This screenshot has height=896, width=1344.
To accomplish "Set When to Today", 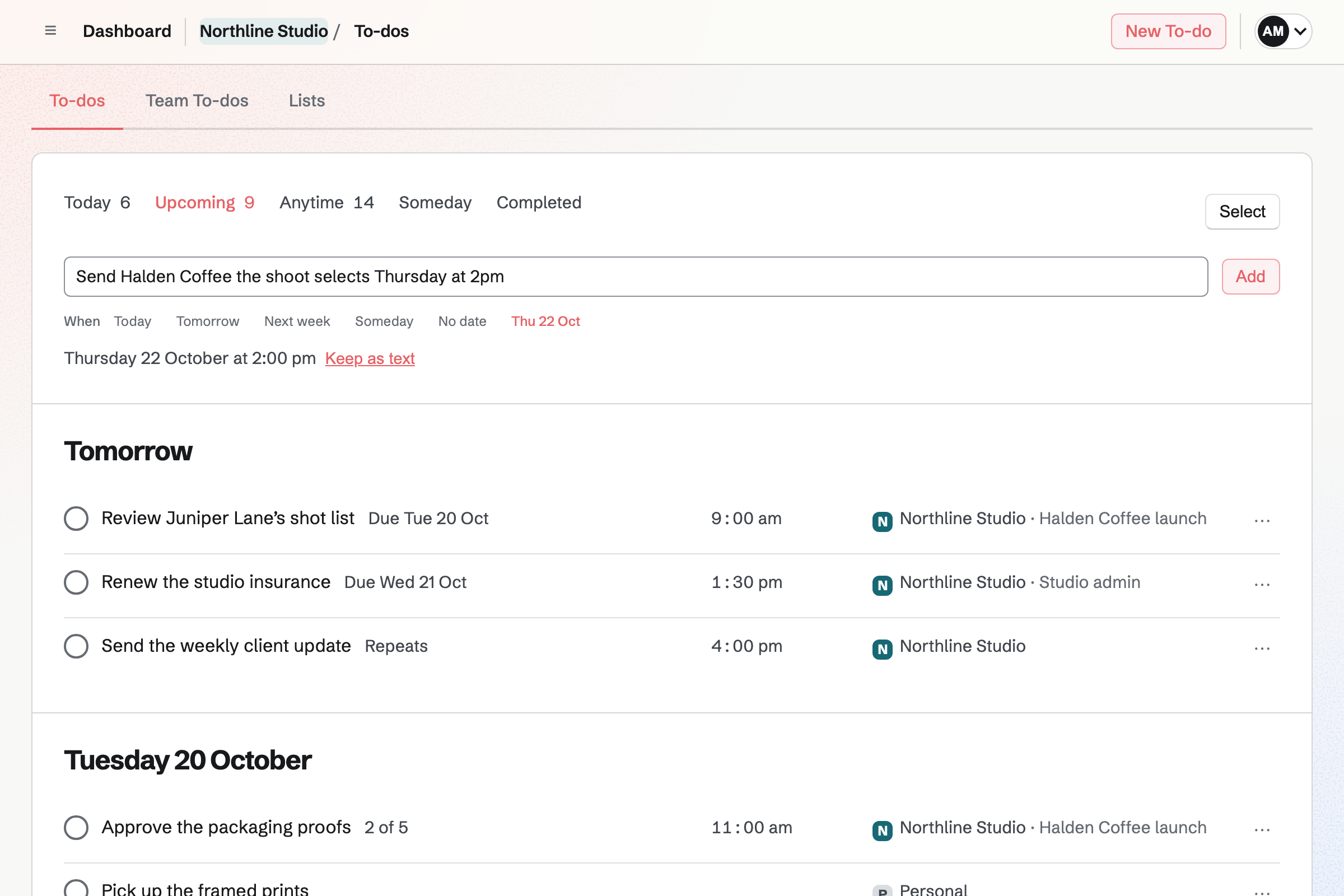I will pos(133,321).
